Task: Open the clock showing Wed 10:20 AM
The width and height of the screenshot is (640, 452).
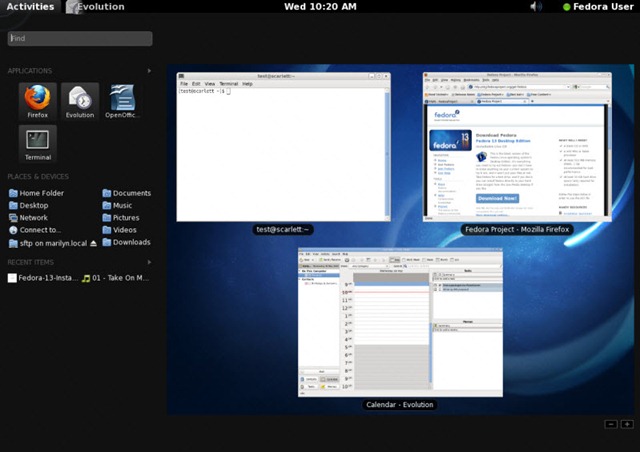Action: (320, 7)
